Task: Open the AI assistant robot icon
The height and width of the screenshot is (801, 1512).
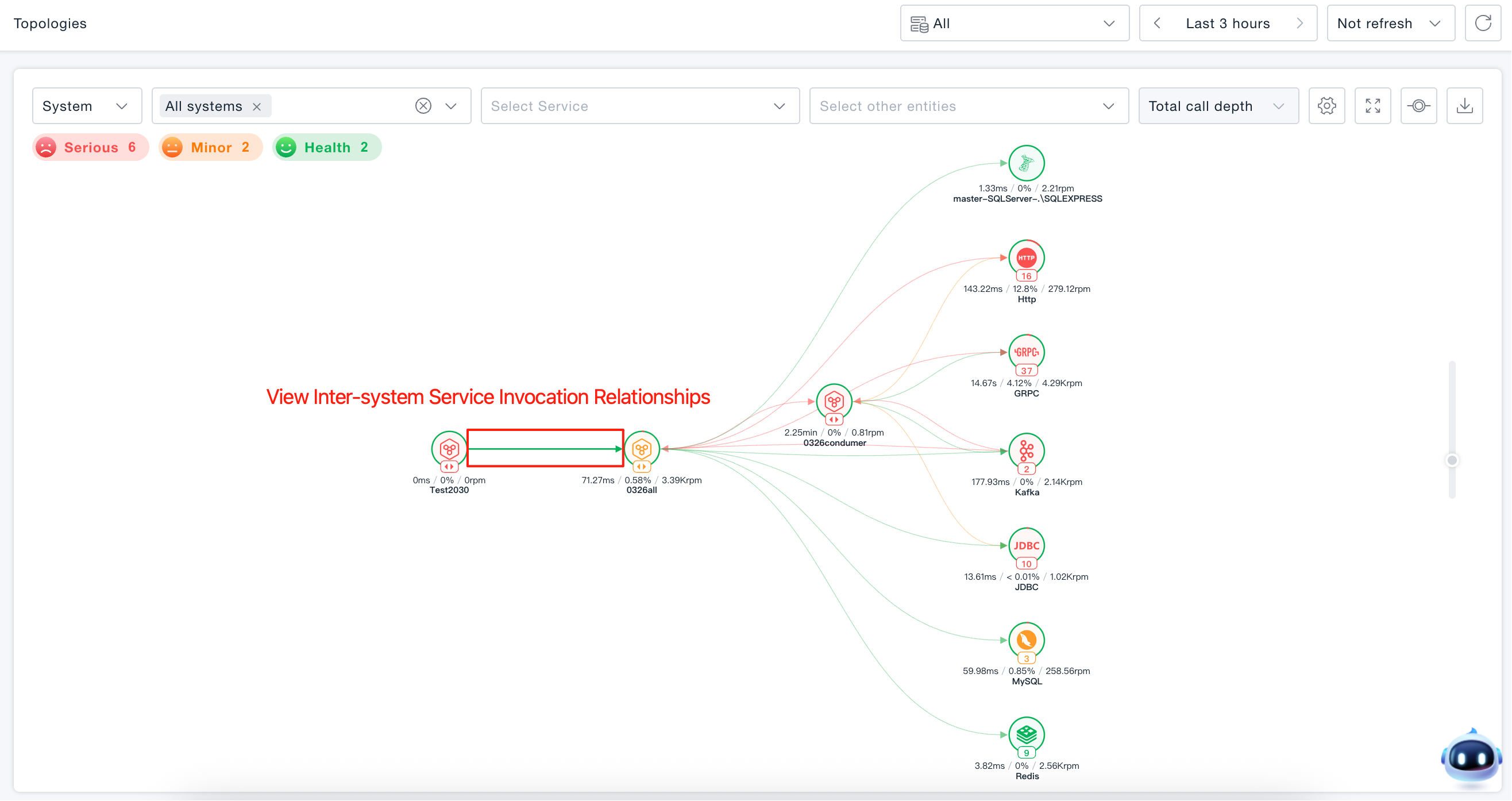Action: coord(1471,758)
